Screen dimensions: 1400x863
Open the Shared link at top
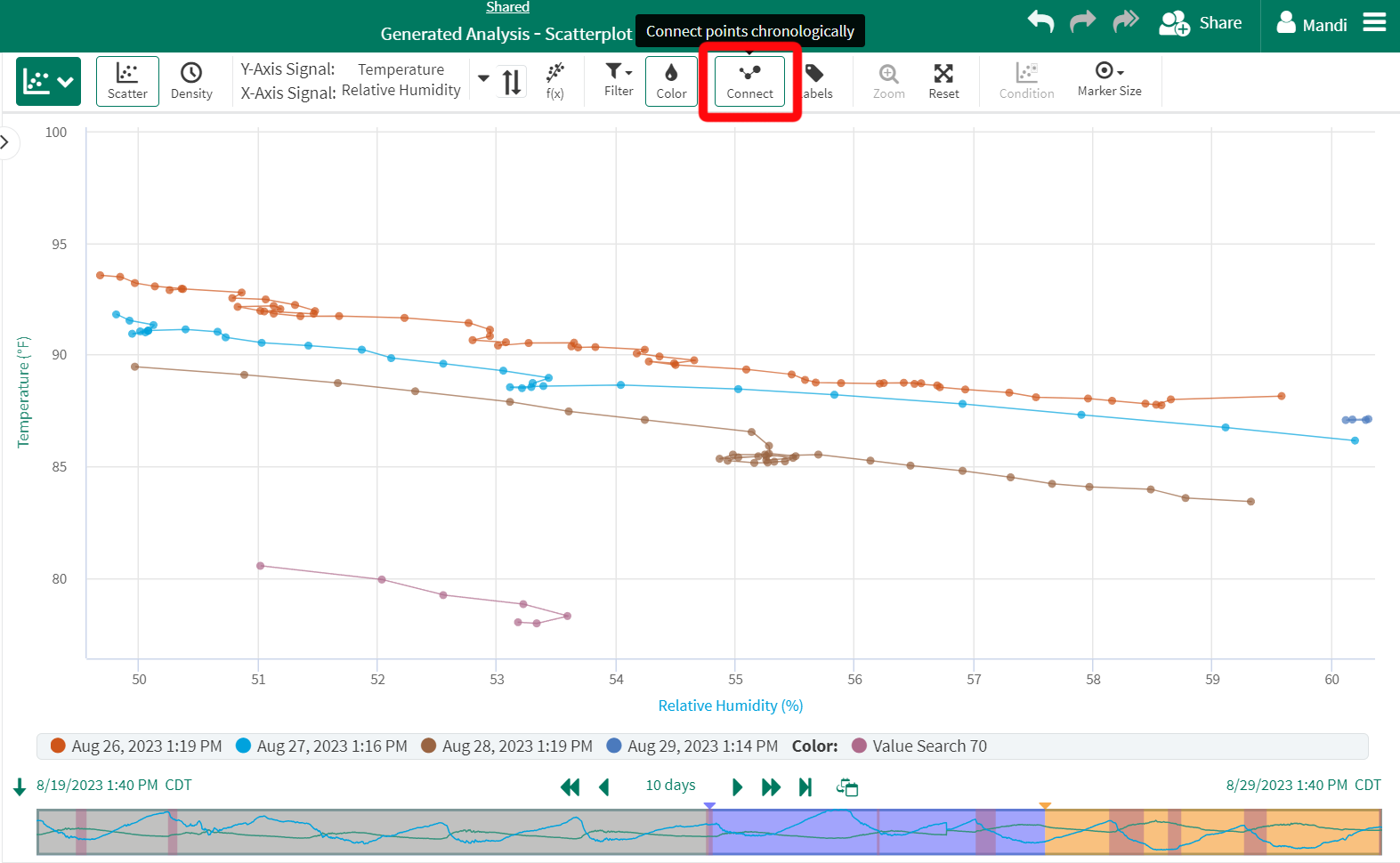point(507,7)
